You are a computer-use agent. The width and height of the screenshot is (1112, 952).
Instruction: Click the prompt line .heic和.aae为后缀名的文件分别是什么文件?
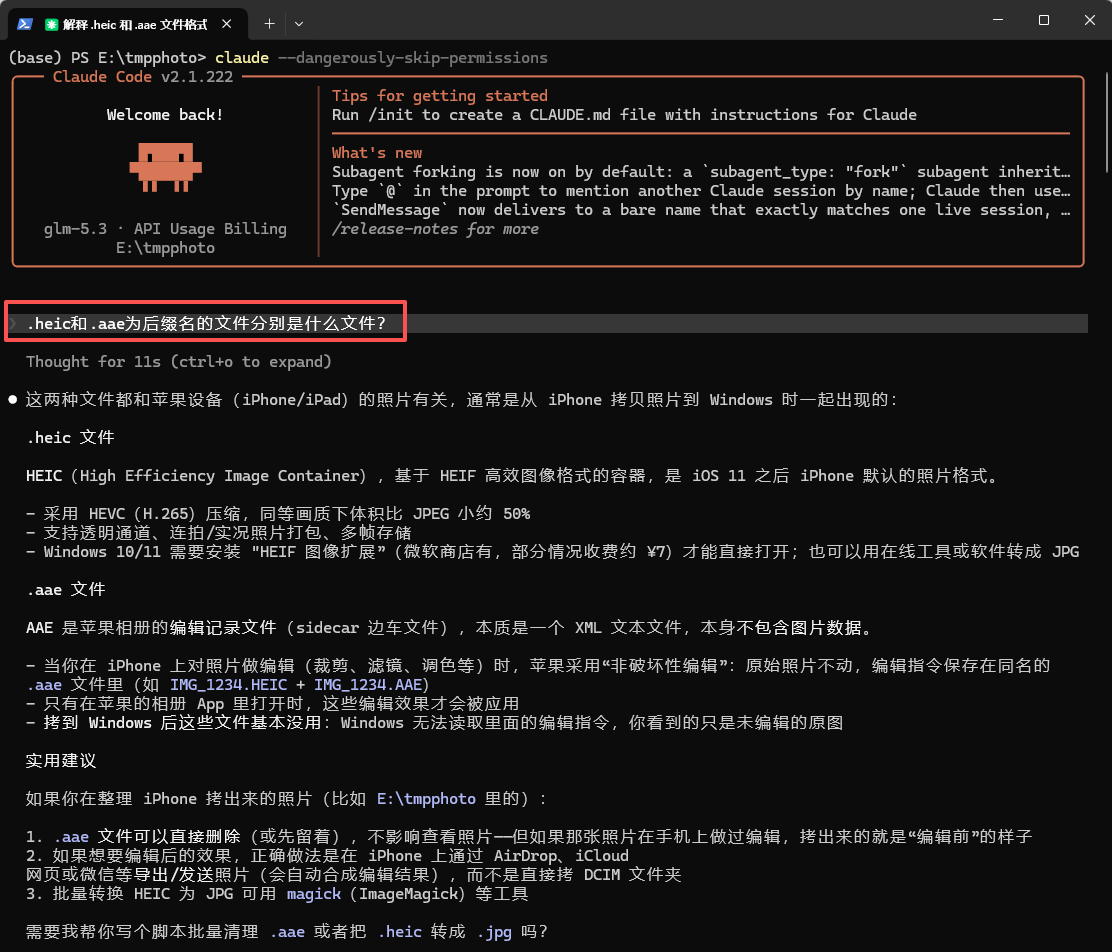206,323
